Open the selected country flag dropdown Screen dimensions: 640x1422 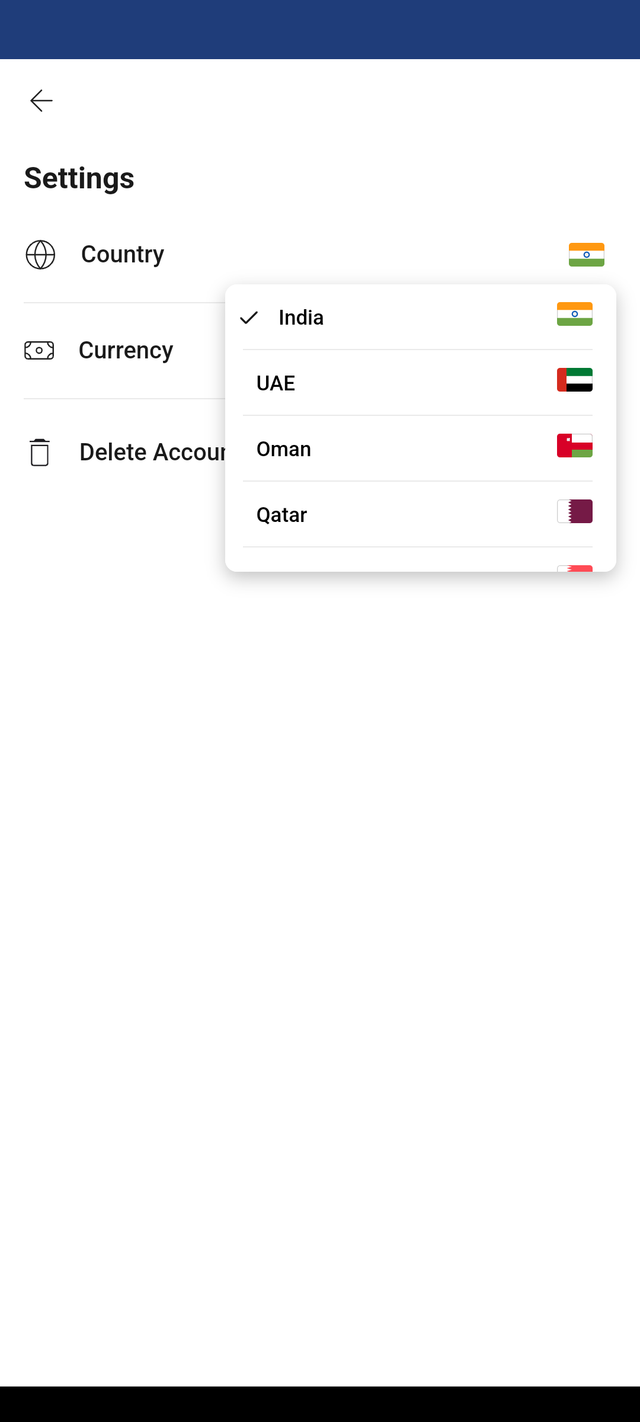[586, 255]
